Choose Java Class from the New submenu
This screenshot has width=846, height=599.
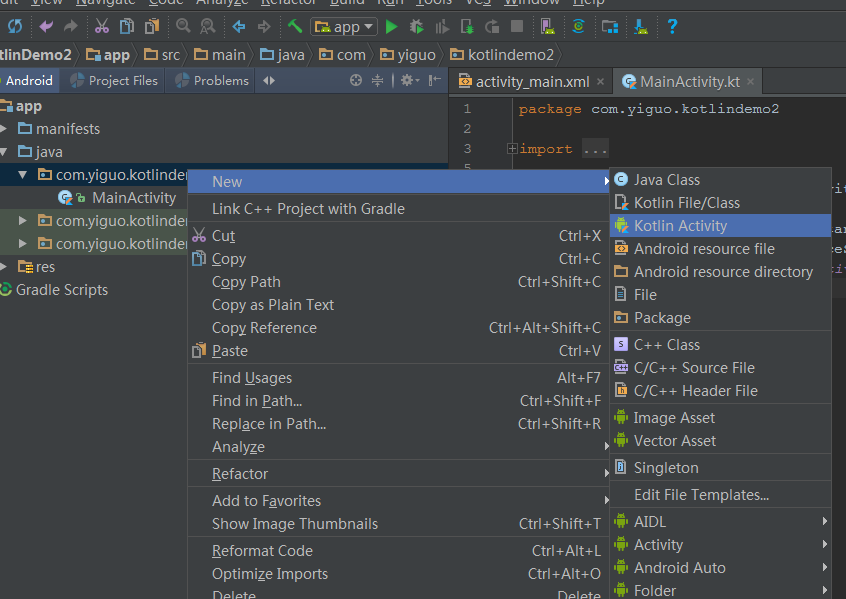point(720,180)
